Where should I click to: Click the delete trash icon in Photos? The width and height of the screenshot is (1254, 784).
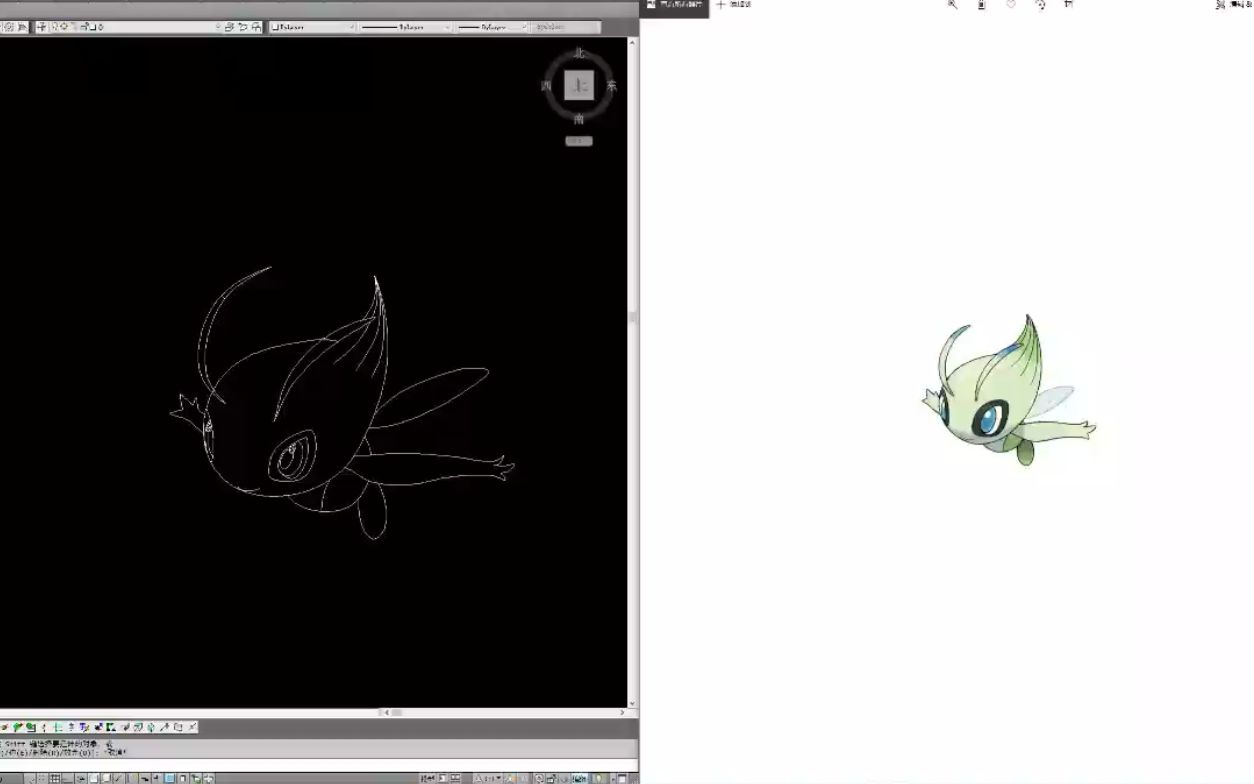pos(981,5)
